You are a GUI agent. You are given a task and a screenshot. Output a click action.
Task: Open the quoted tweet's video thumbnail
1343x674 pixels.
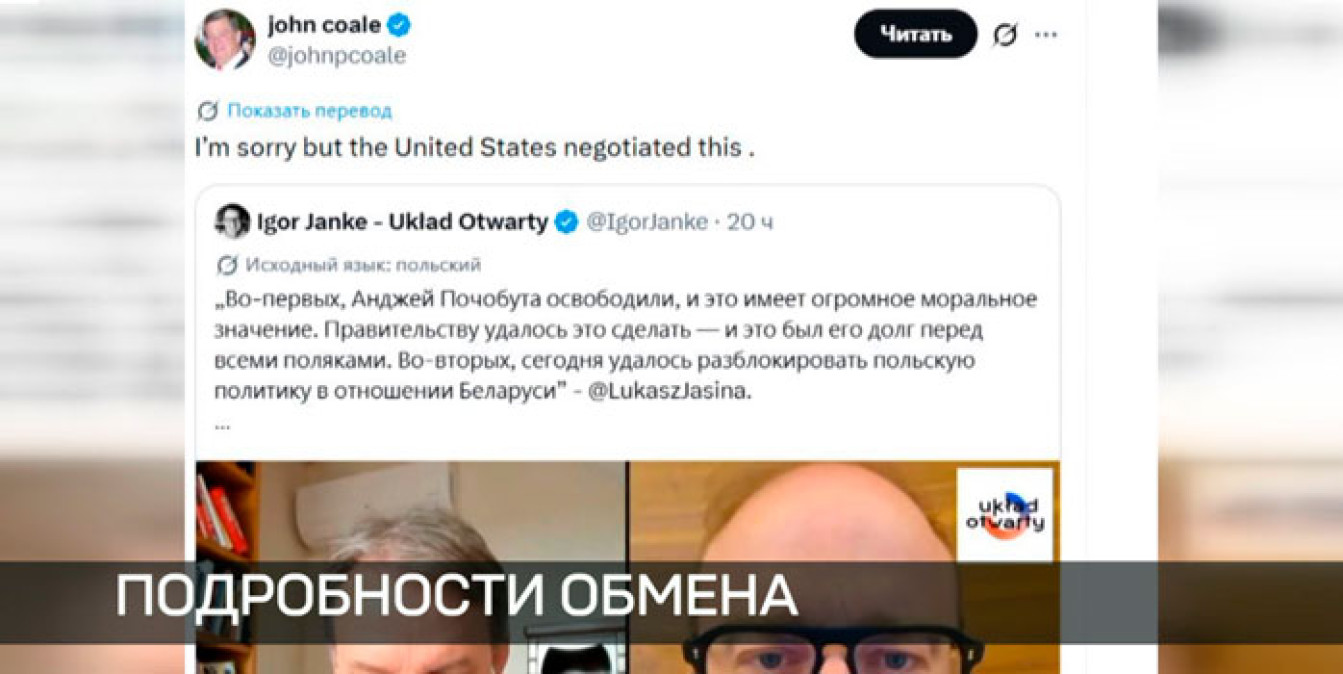pos(627,566)
